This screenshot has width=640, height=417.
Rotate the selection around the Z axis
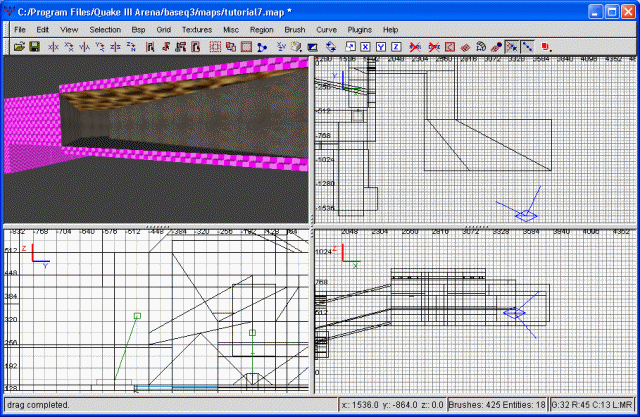coord(131,47)
